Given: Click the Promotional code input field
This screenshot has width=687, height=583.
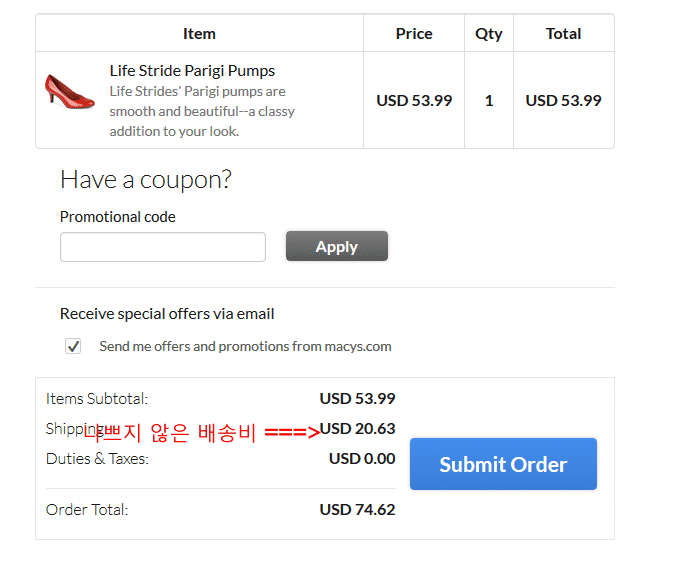Looking at the screenshot, I should coord(163,247).
